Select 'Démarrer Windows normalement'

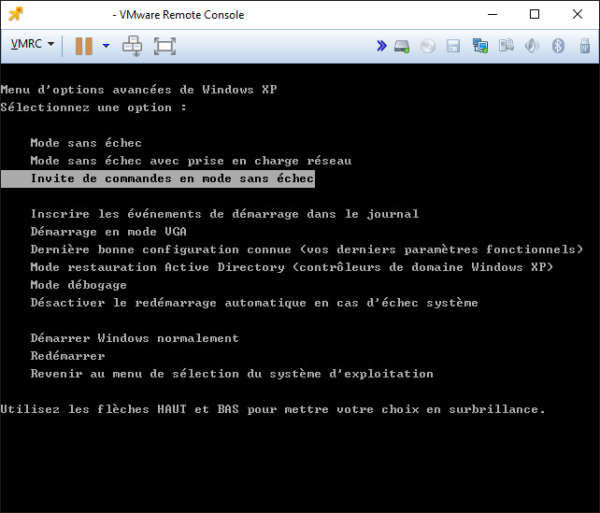click(135, 338)
